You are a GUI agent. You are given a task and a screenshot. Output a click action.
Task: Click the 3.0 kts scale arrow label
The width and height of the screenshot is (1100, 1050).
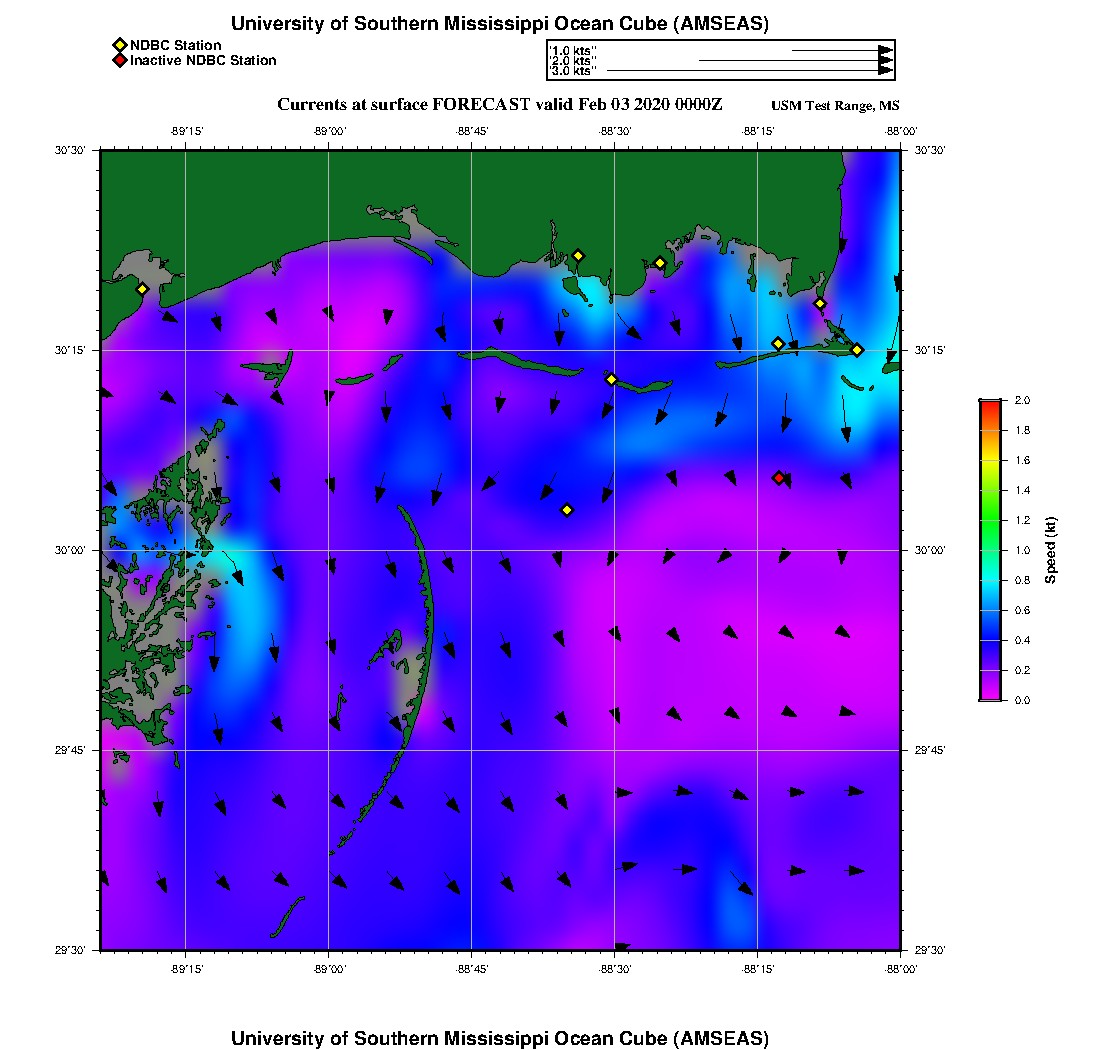click(x=573, y=71)
